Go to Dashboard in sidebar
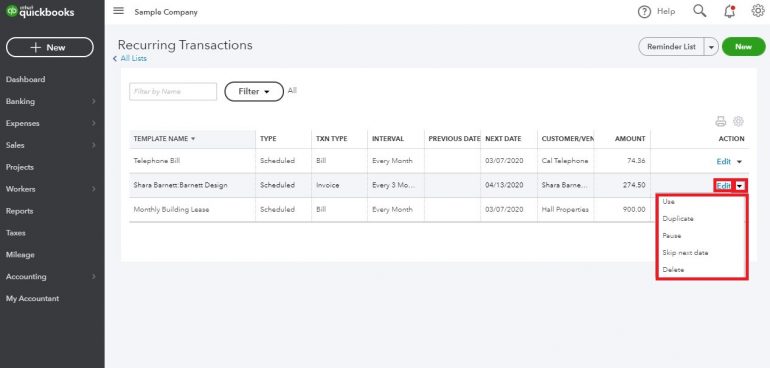 point(26,79)
